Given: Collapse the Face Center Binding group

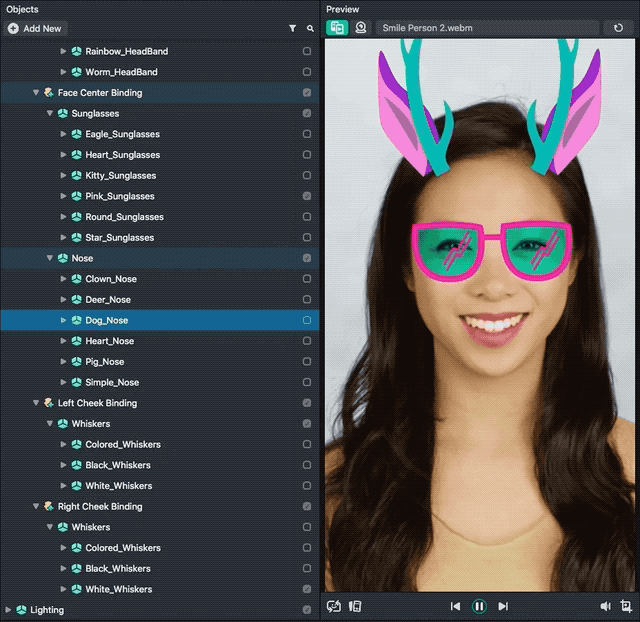Looking at the screenshot, I should click(x=36, y=93).
